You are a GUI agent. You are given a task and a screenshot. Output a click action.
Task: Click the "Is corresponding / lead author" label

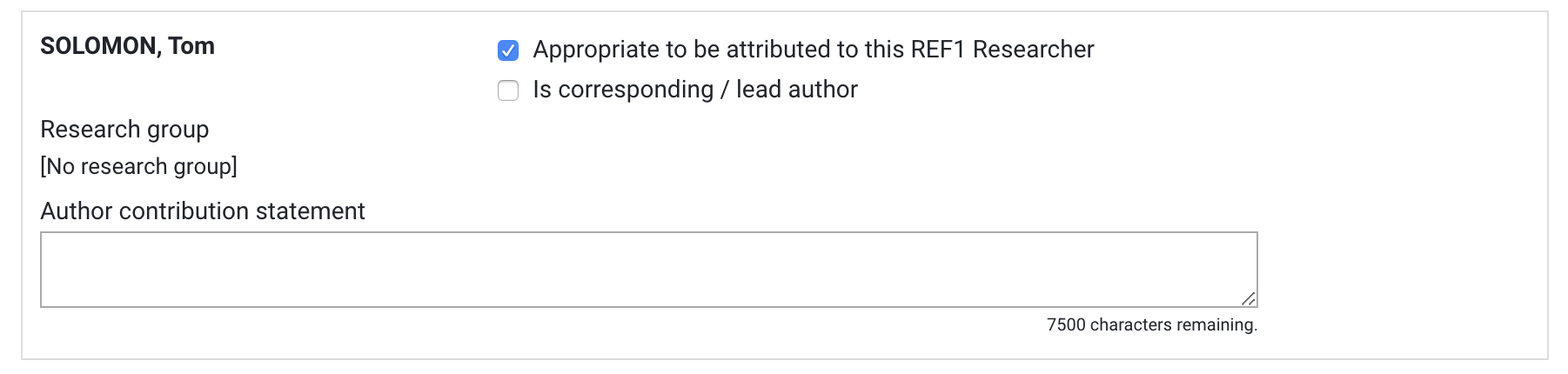pos(694,90)
